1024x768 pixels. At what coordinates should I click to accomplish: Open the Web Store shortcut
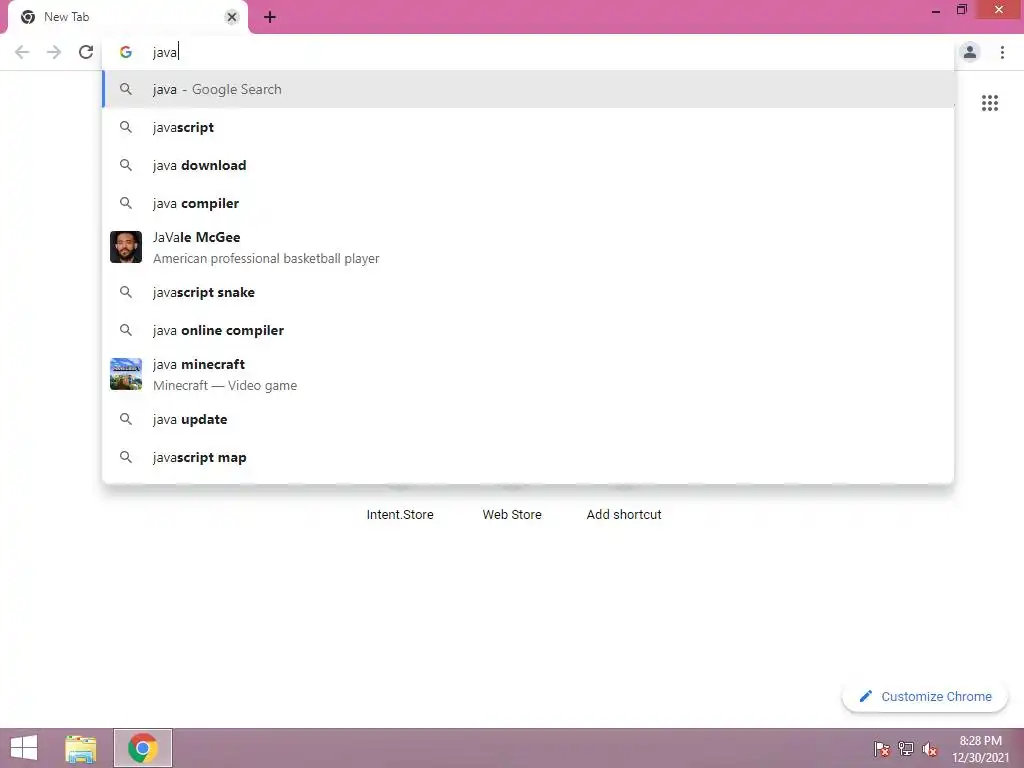pyautogui.click(x=512, y=515)
